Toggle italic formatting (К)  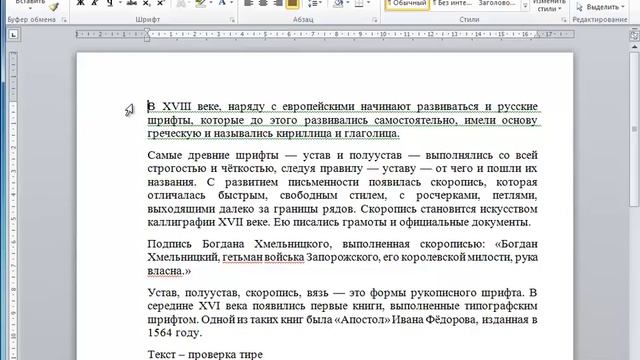coord(94,3)
